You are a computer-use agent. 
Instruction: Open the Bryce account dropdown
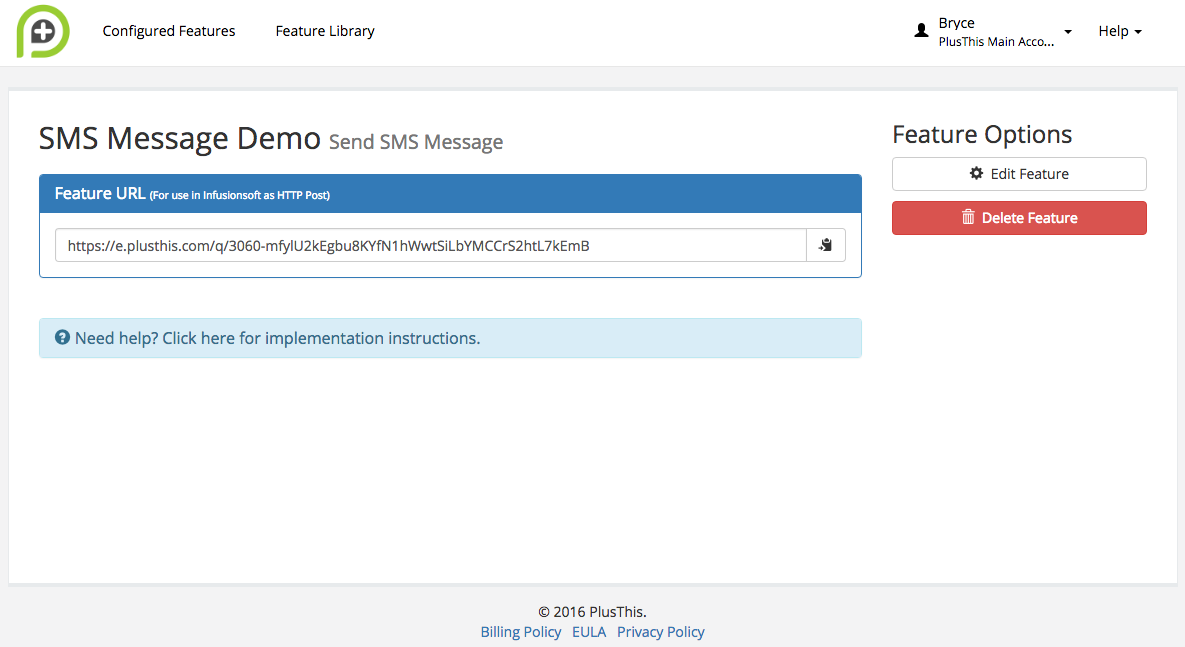tap(993, 32)
